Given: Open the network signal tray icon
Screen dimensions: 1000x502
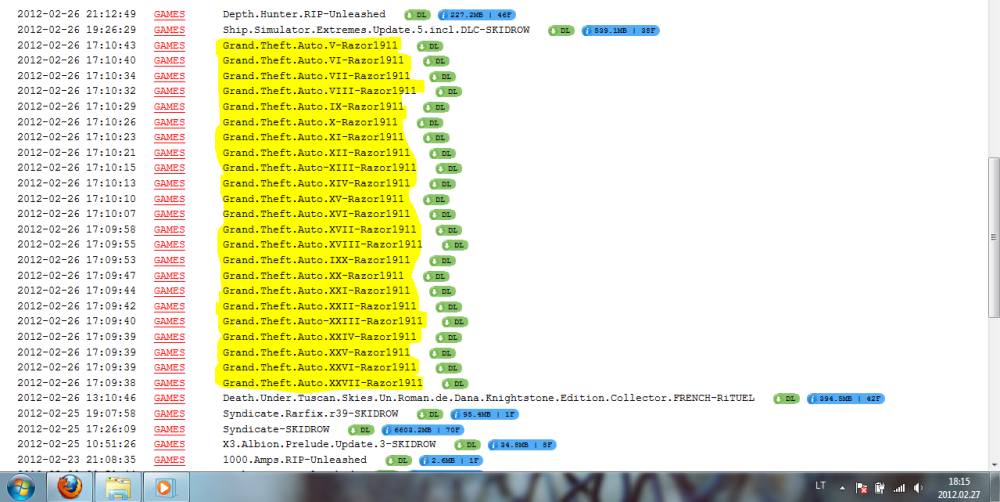Looking at the screenshot, I should (899, 488).
